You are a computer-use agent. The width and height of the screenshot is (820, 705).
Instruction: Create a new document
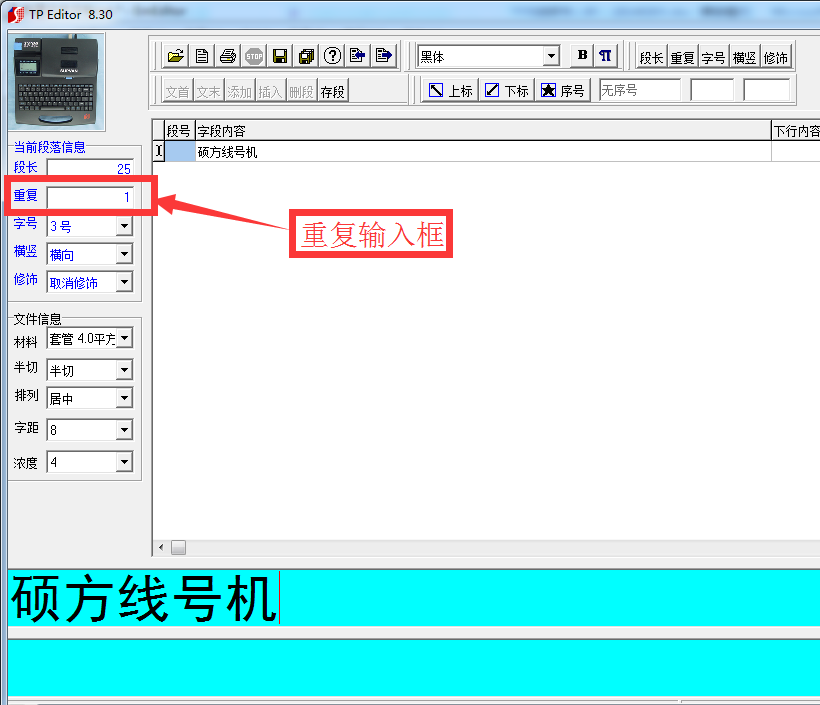coord(201,56)
